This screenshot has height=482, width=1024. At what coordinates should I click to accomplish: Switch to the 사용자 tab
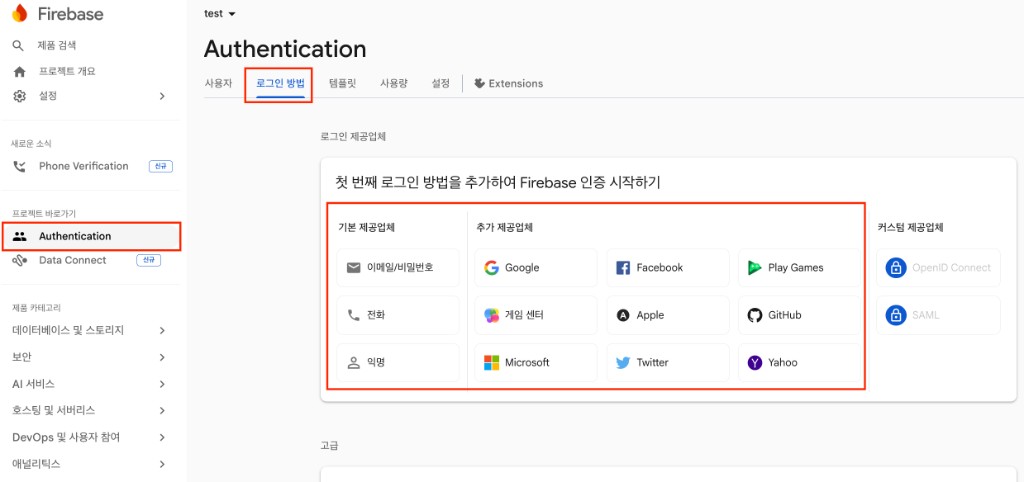[218, 84]
